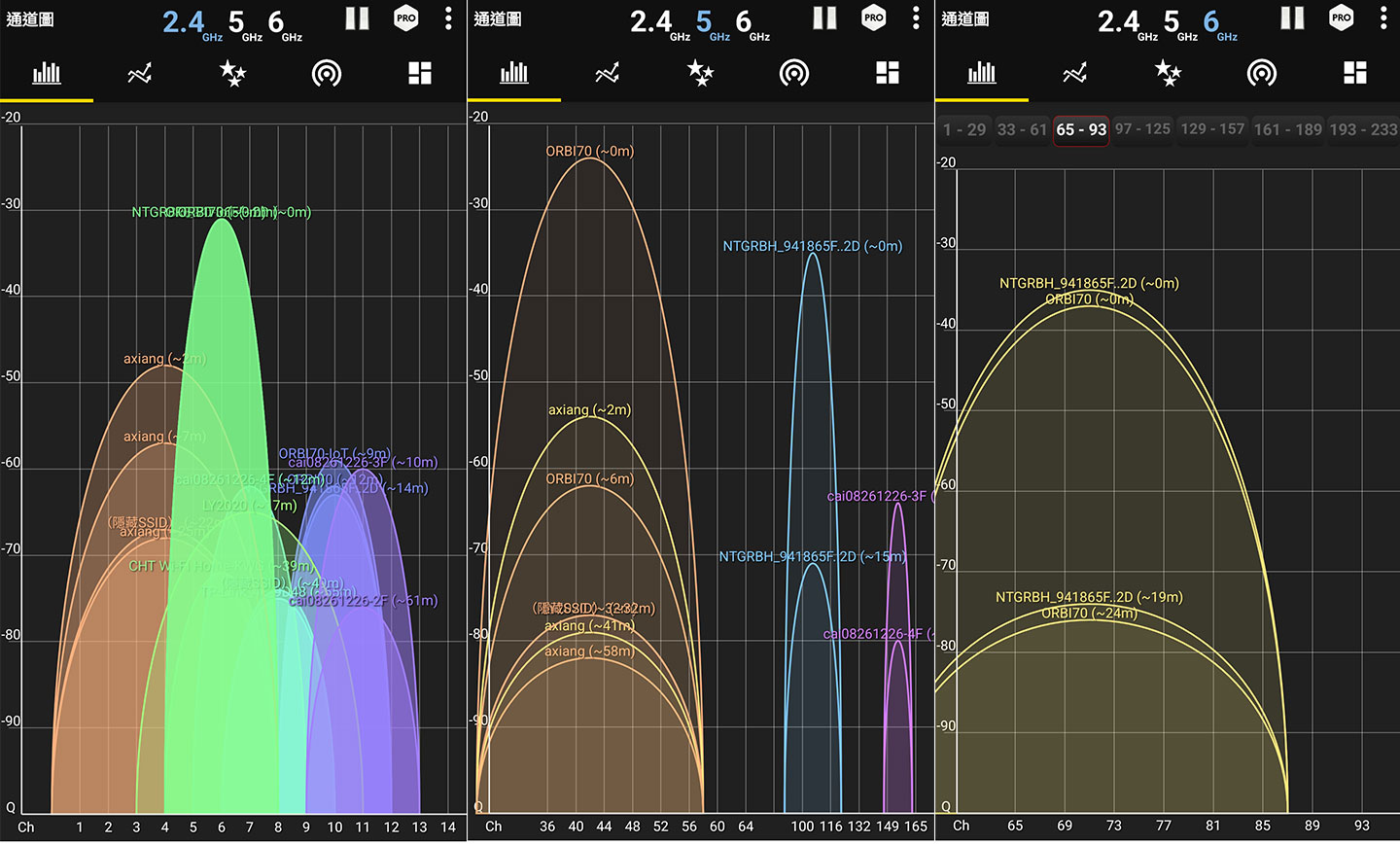Switch to the 5 GHz band from the 2.4 GHz view
The width and height of the screenshot is (1400, 844).
[x=245, y=24]
